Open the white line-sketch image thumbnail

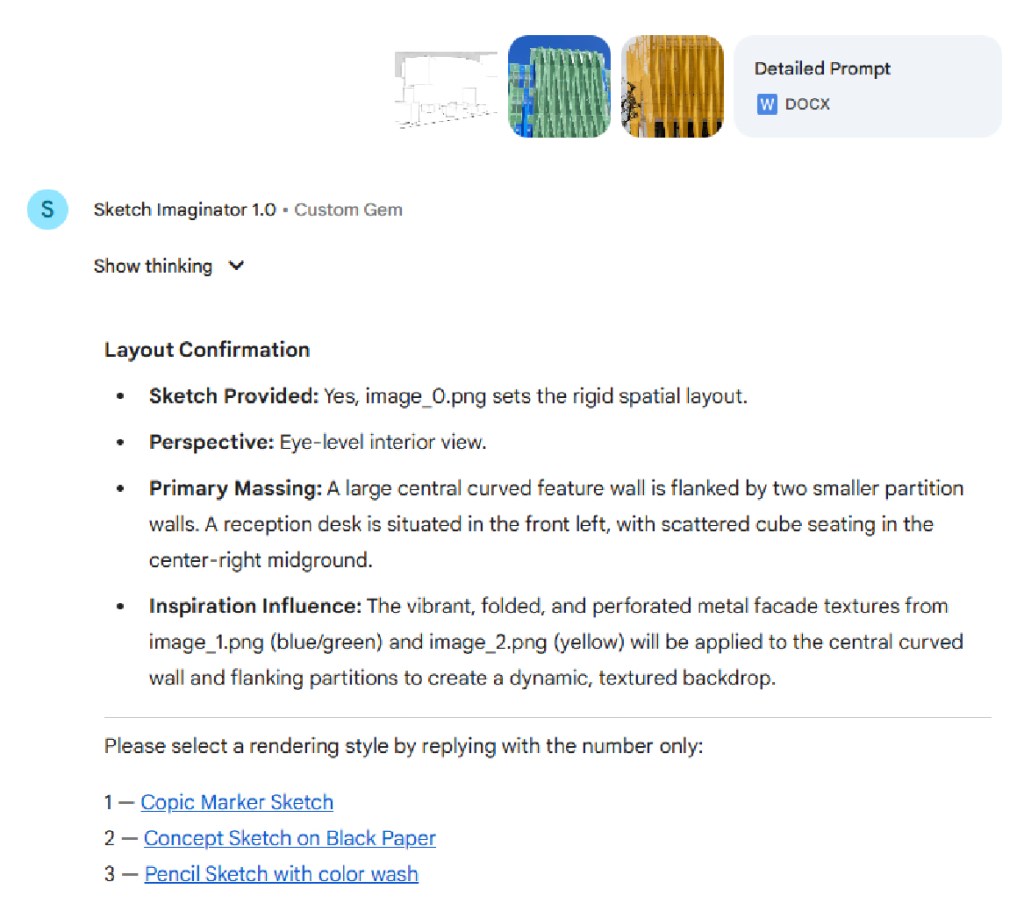coord(446,88)
